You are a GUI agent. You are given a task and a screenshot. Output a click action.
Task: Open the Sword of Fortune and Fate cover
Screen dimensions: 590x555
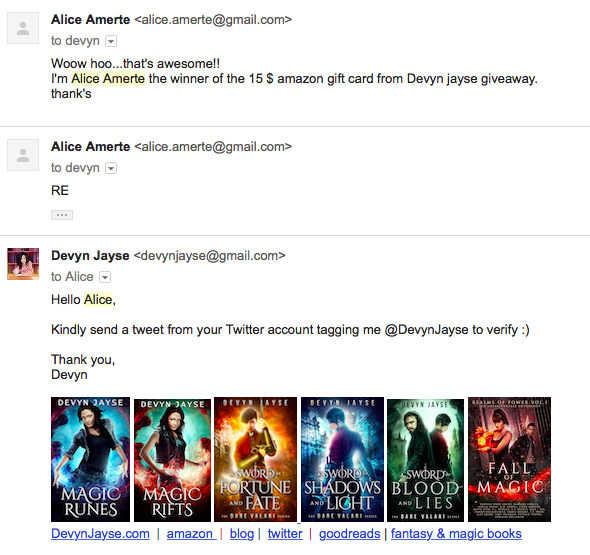pyautogui.click(x=255, y=459)
